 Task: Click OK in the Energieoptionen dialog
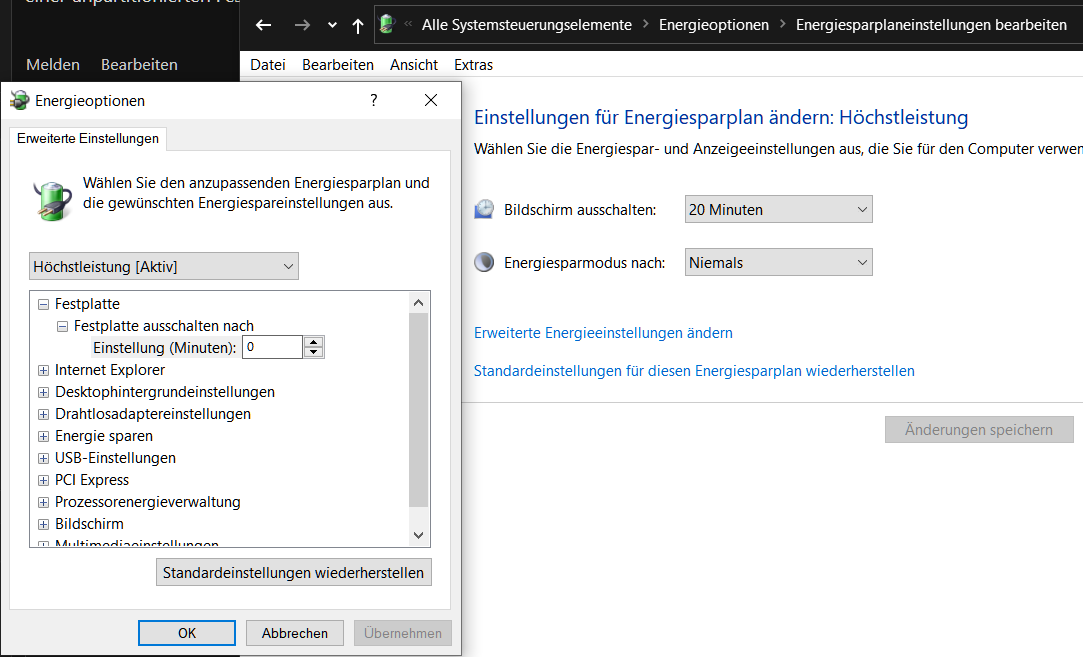click(x=186, y=633)
